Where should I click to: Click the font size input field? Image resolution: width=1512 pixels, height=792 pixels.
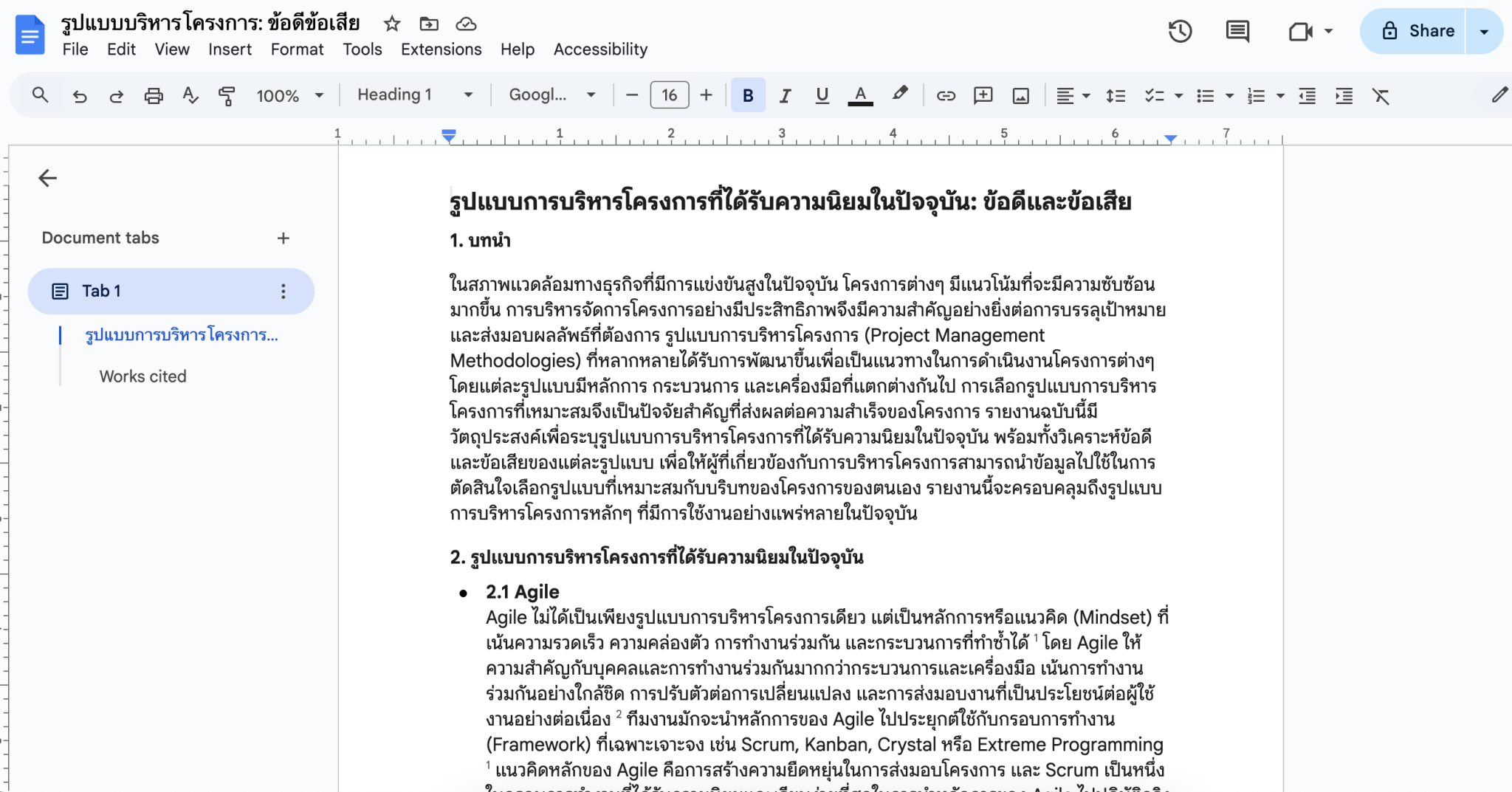coord(669,95)
